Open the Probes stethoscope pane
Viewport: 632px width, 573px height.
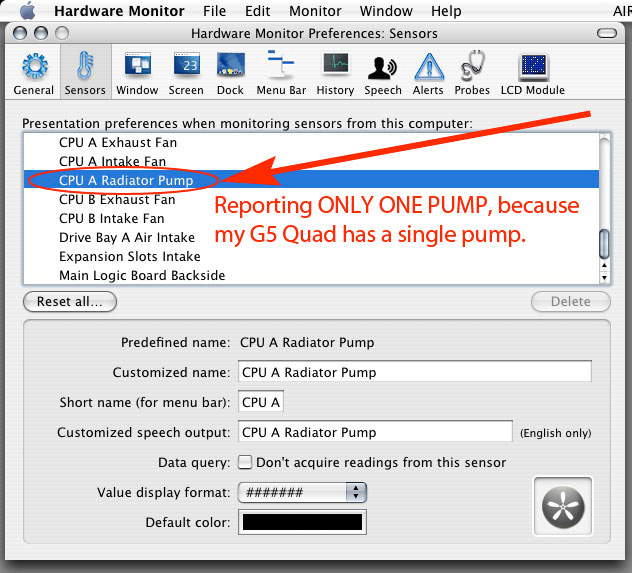pos(472,74)
